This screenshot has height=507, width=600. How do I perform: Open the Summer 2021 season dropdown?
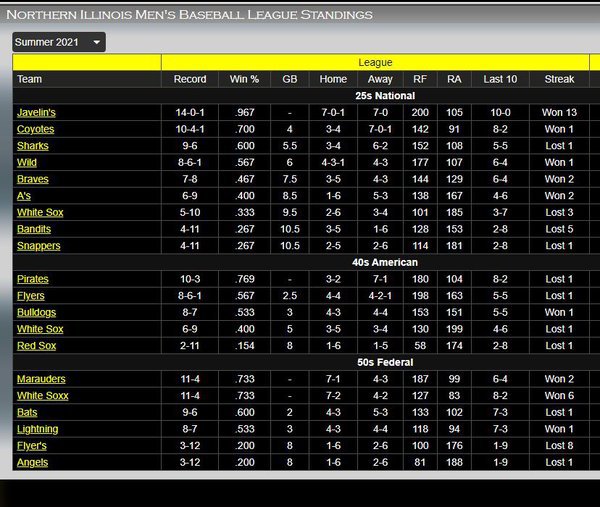pyautogui.click(x=59, y=42)
